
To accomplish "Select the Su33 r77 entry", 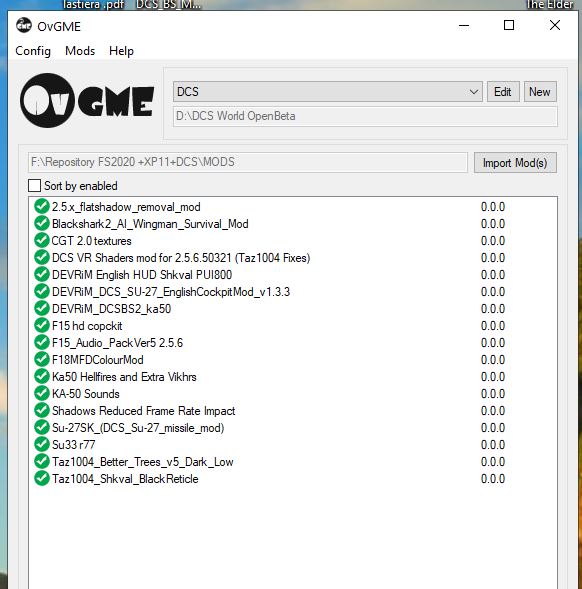I will tap(74, 445).
